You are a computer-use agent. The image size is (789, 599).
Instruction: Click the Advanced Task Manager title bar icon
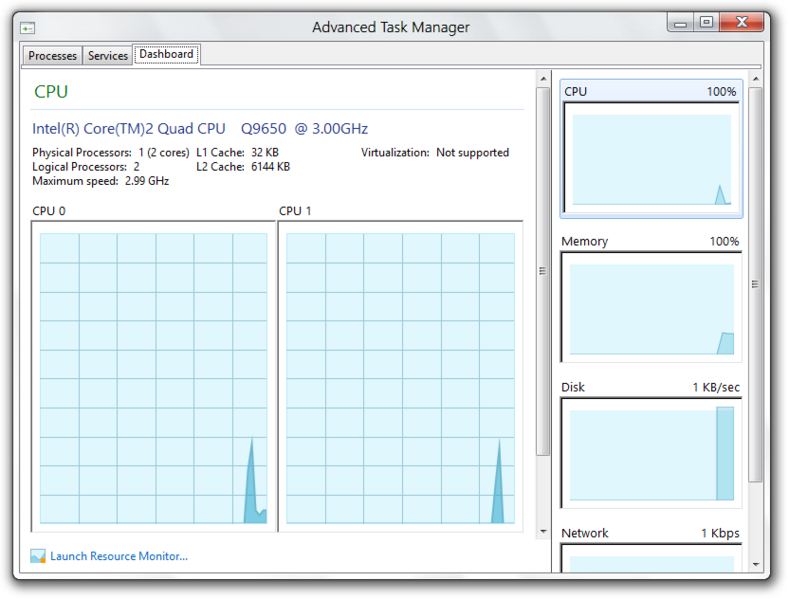pyautogui.click(x=29, y=28)
